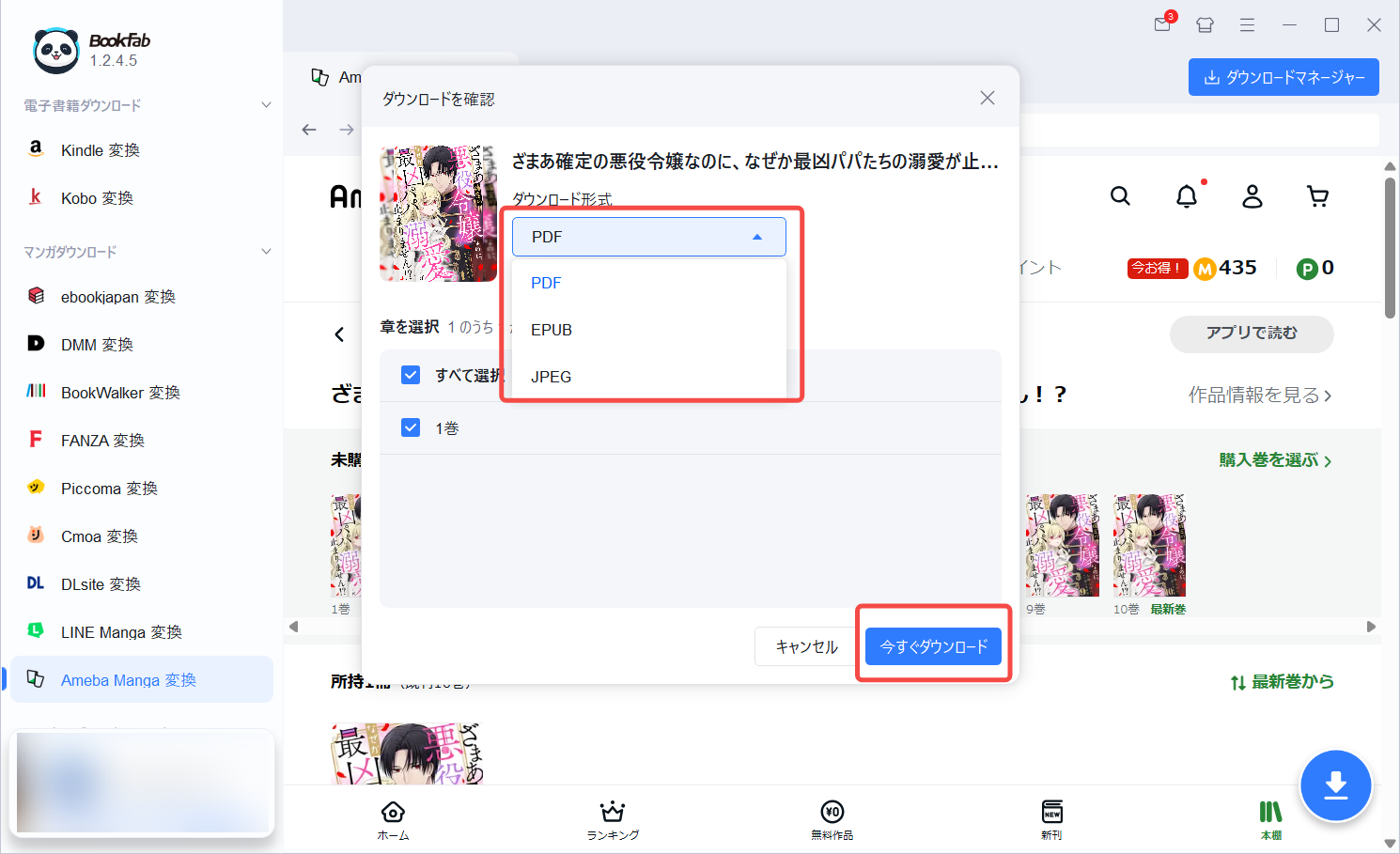This screenshot has height=854, width=1400.
Task: Go to ホーム in bottom navigation
Action: click(x=393, y=819)
